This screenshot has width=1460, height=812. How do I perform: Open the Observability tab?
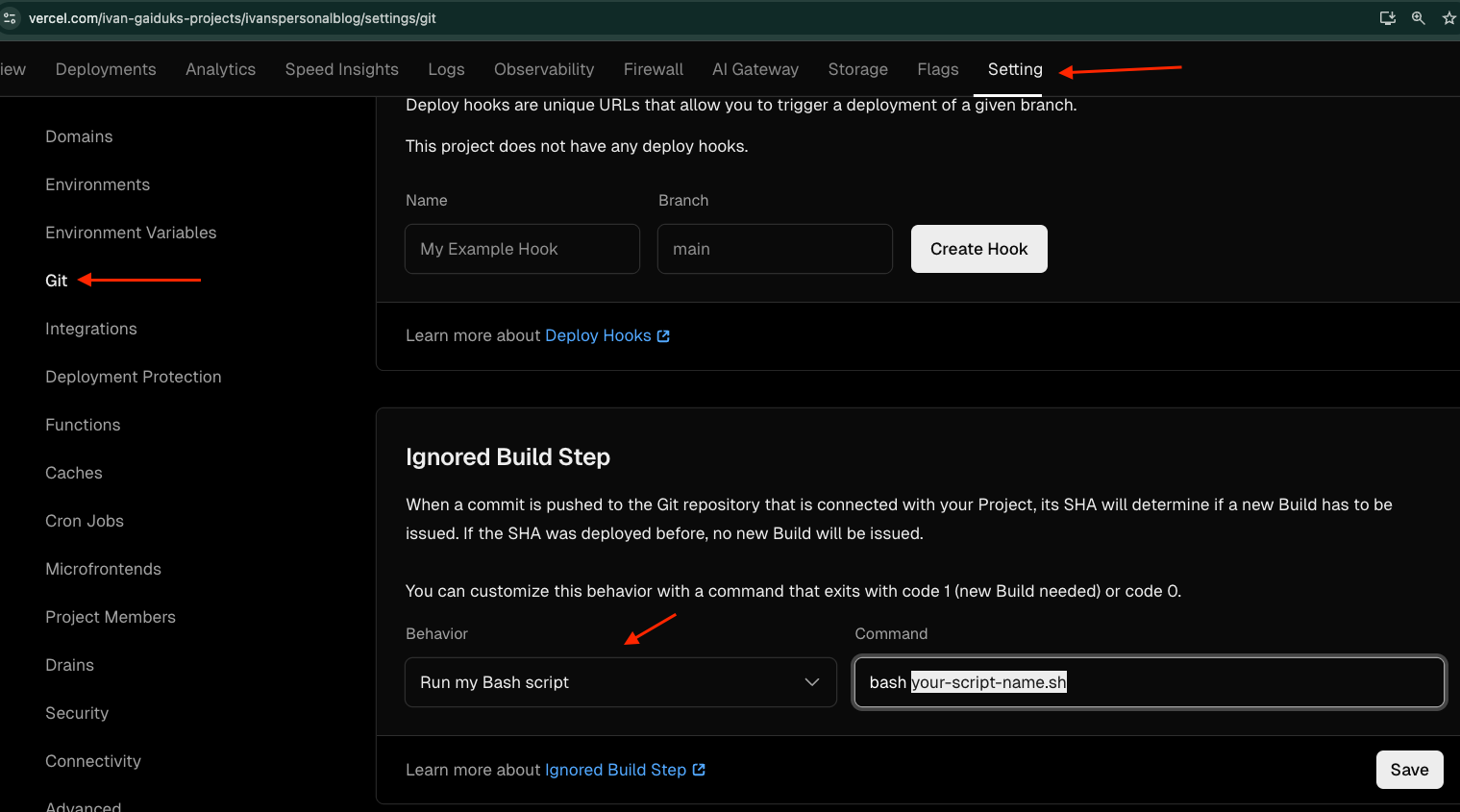(543, 68)
